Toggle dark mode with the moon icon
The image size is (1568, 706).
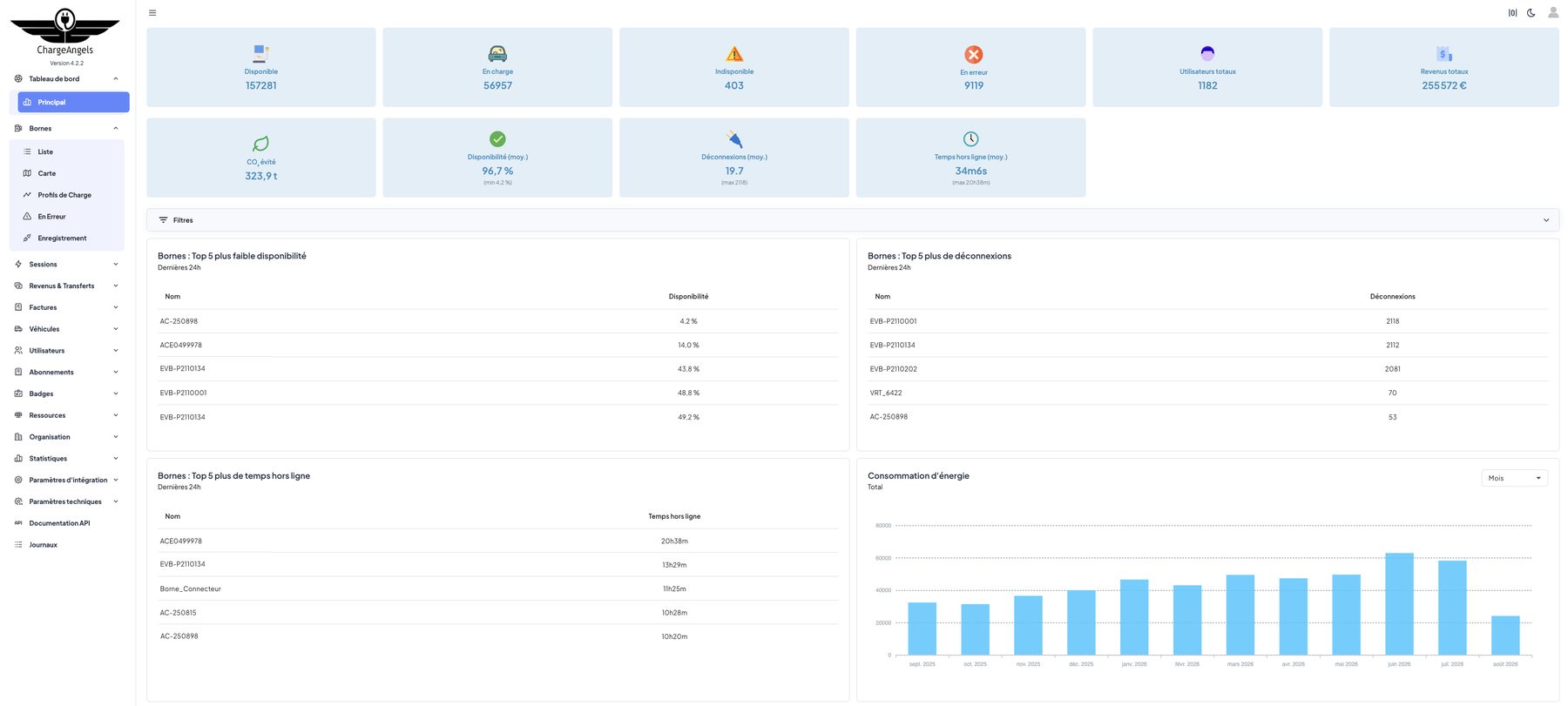[1531, 13]
